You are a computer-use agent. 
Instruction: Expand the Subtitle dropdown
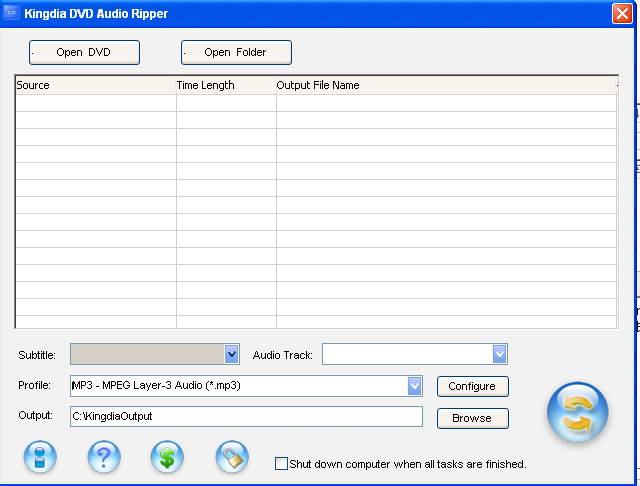click(x=231, y=354)
